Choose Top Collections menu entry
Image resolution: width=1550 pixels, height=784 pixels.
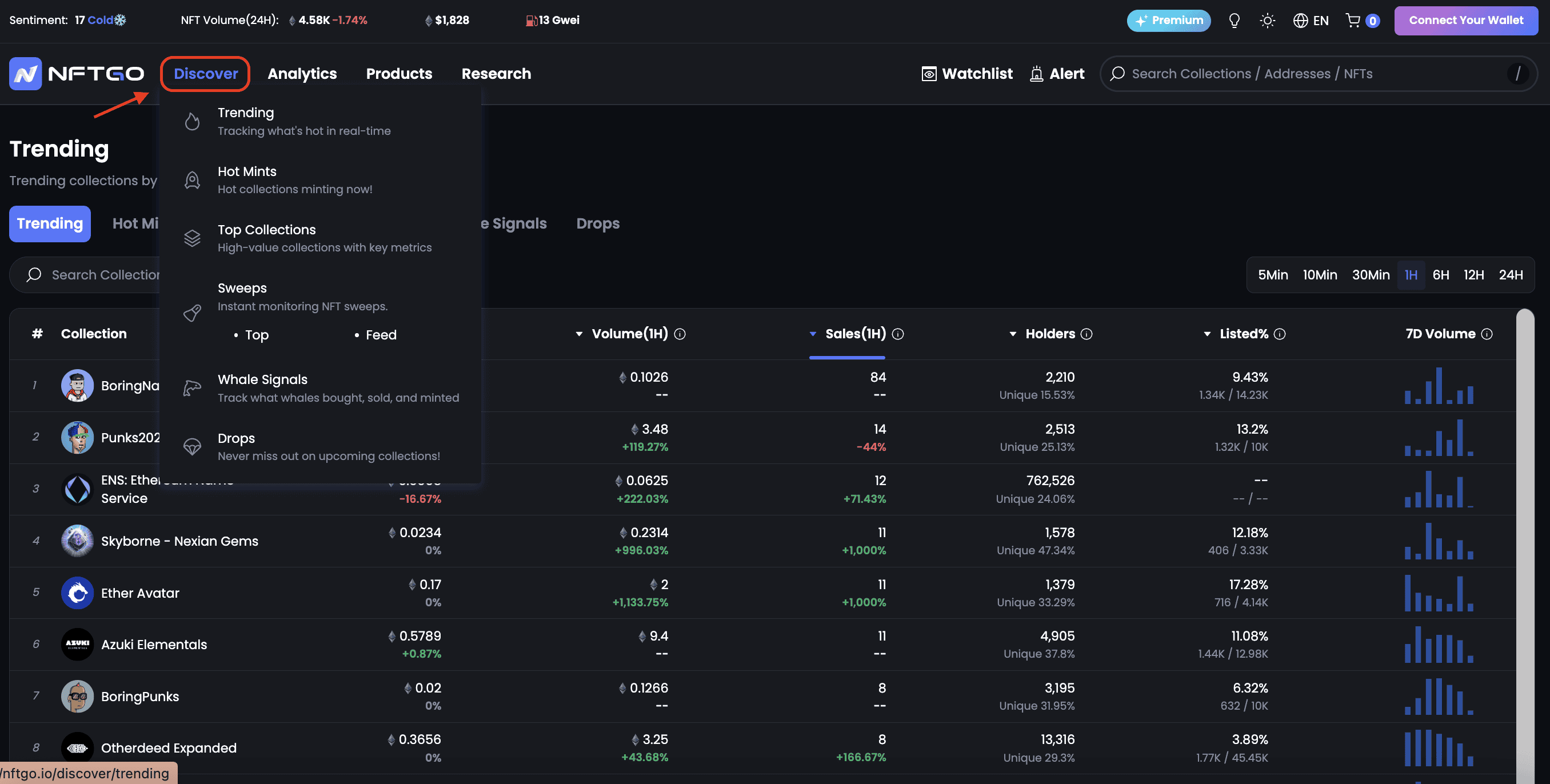(321, 238)
